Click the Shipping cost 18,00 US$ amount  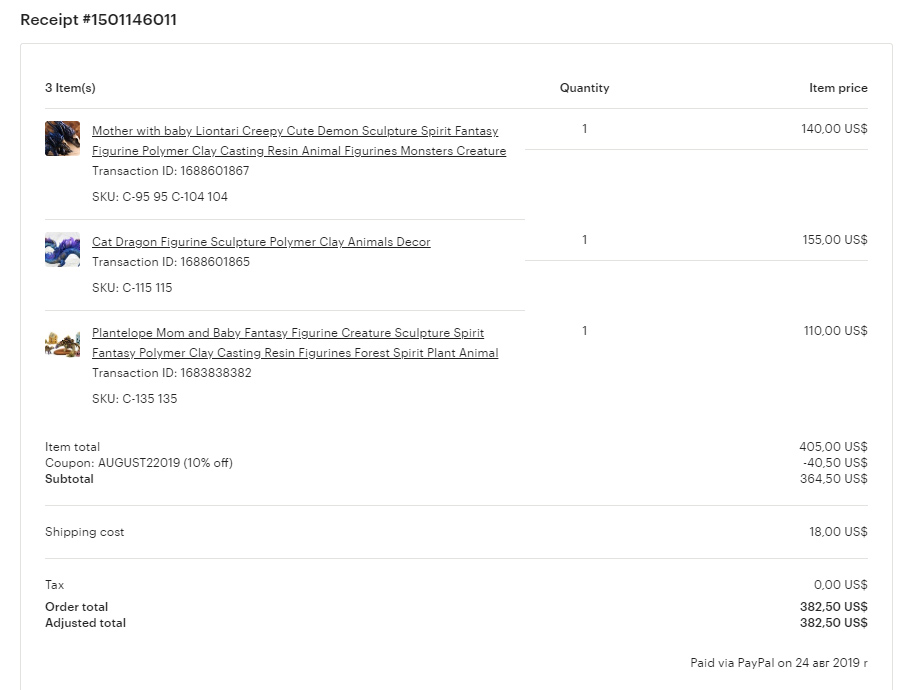coord(839,532)
